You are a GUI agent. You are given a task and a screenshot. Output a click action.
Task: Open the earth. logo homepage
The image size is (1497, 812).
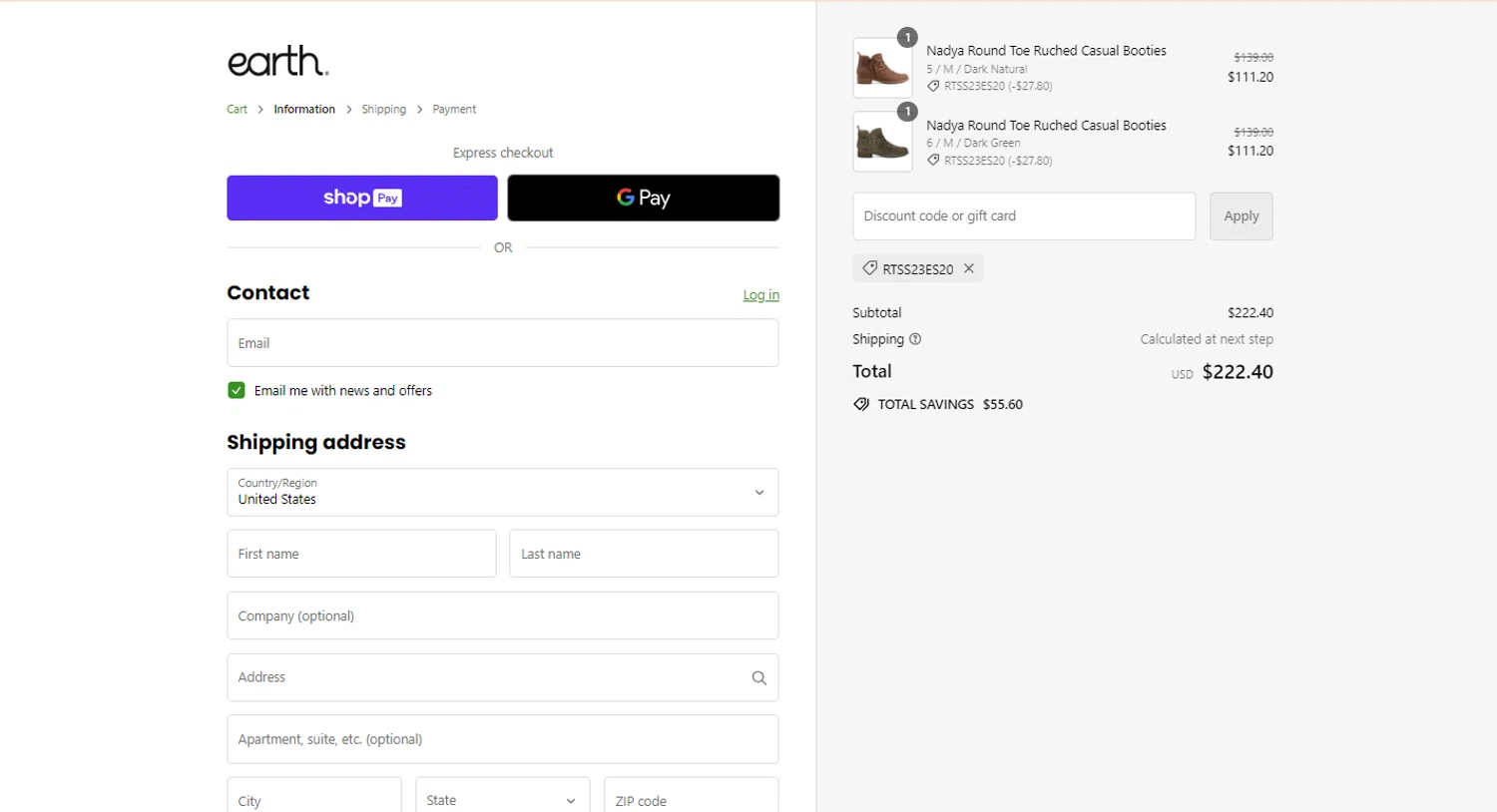click(278, 61)
